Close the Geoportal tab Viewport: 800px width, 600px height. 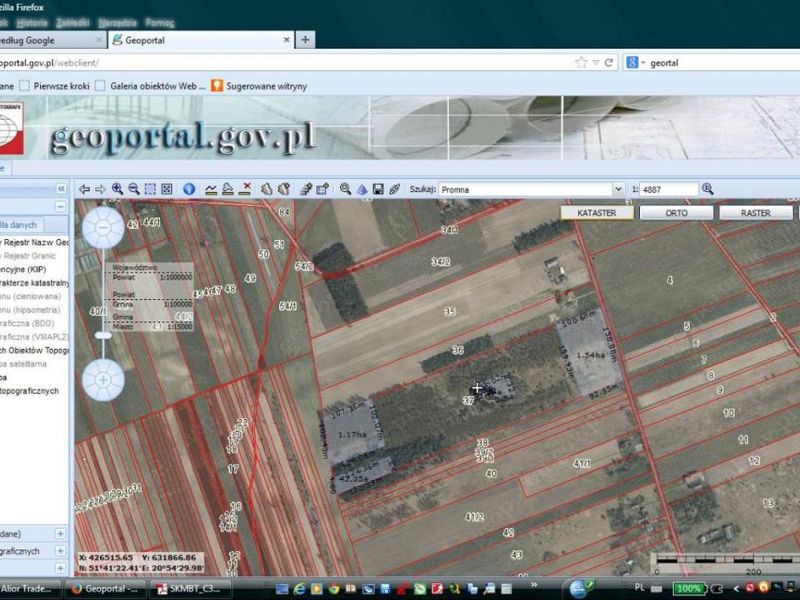point(287,40)
